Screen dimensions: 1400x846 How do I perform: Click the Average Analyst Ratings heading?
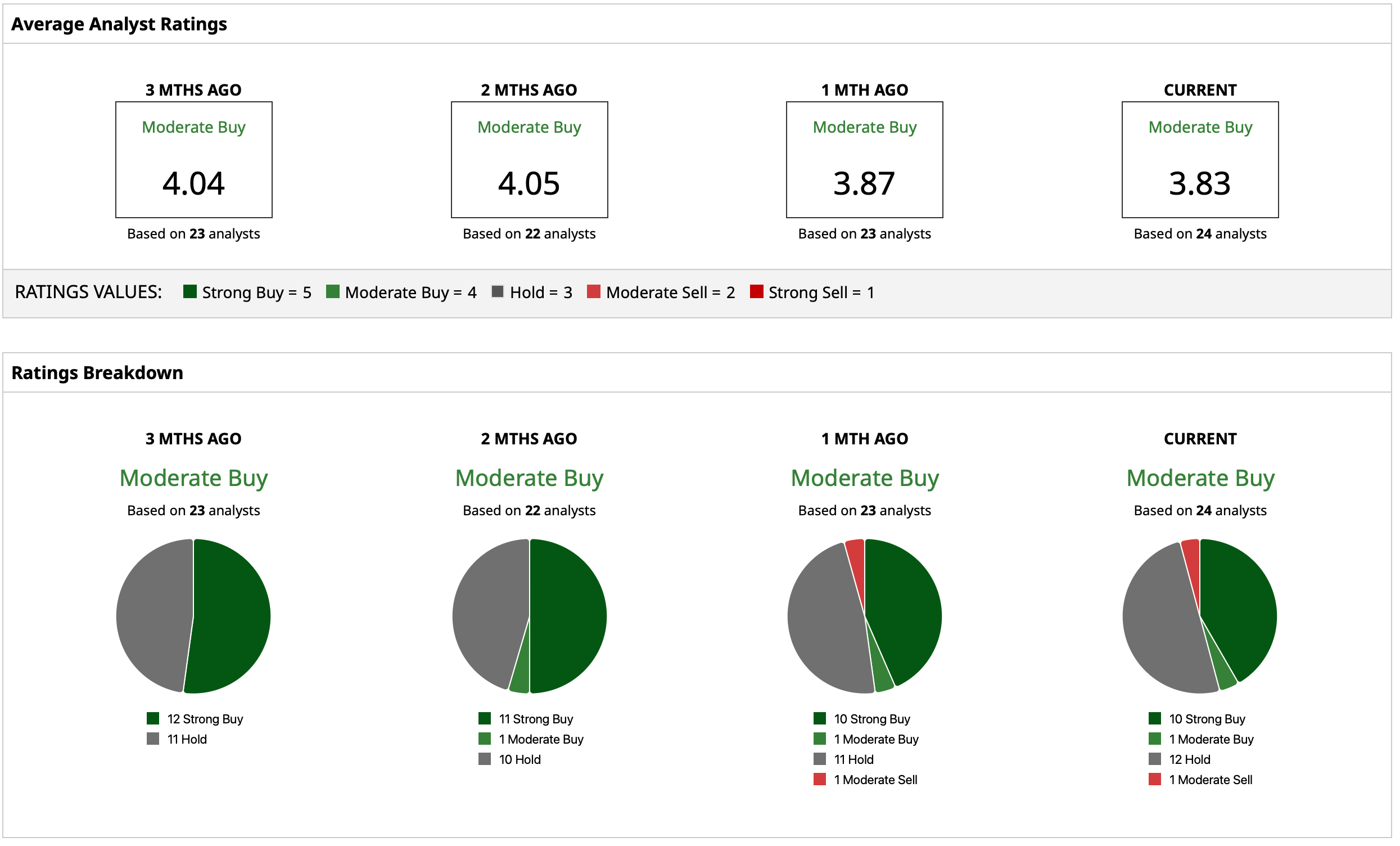[x=119, y=24]
